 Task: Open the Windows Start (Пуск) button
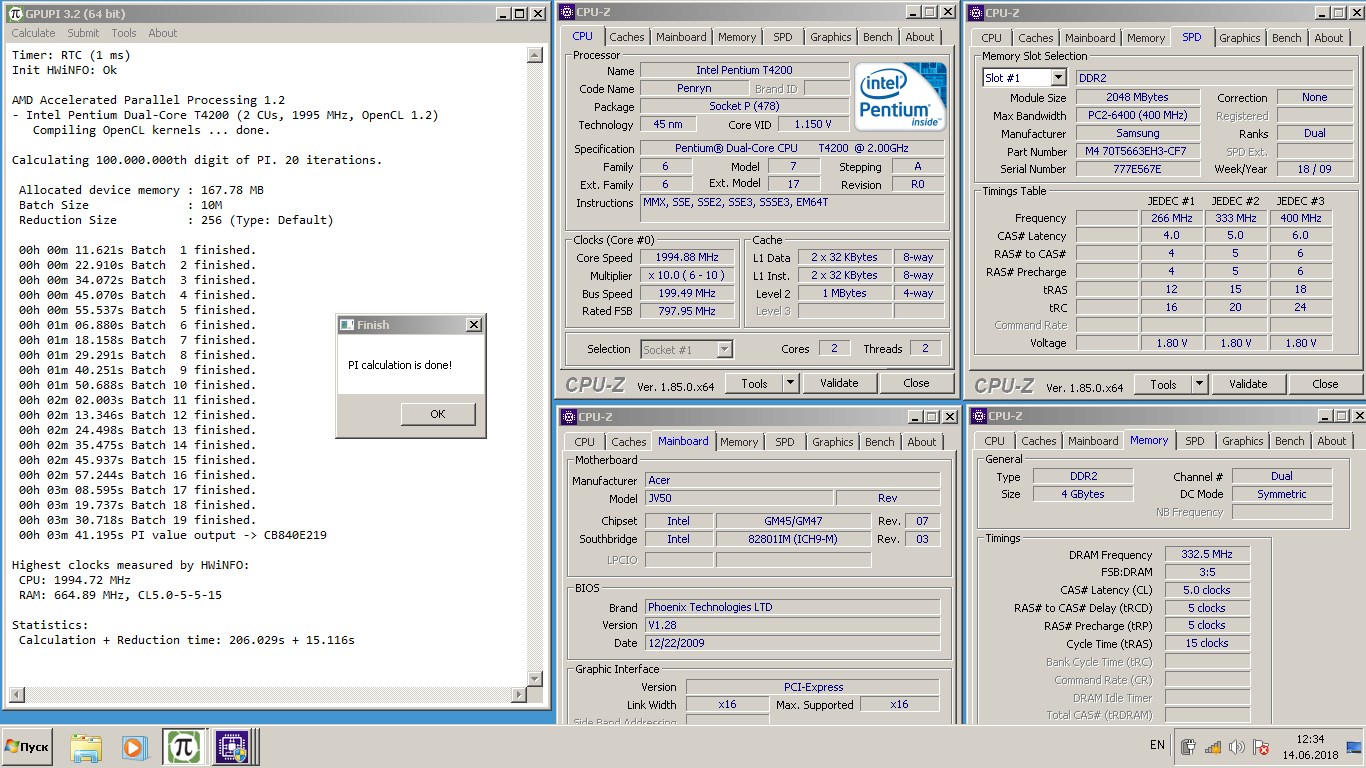(x=27, y=747)
